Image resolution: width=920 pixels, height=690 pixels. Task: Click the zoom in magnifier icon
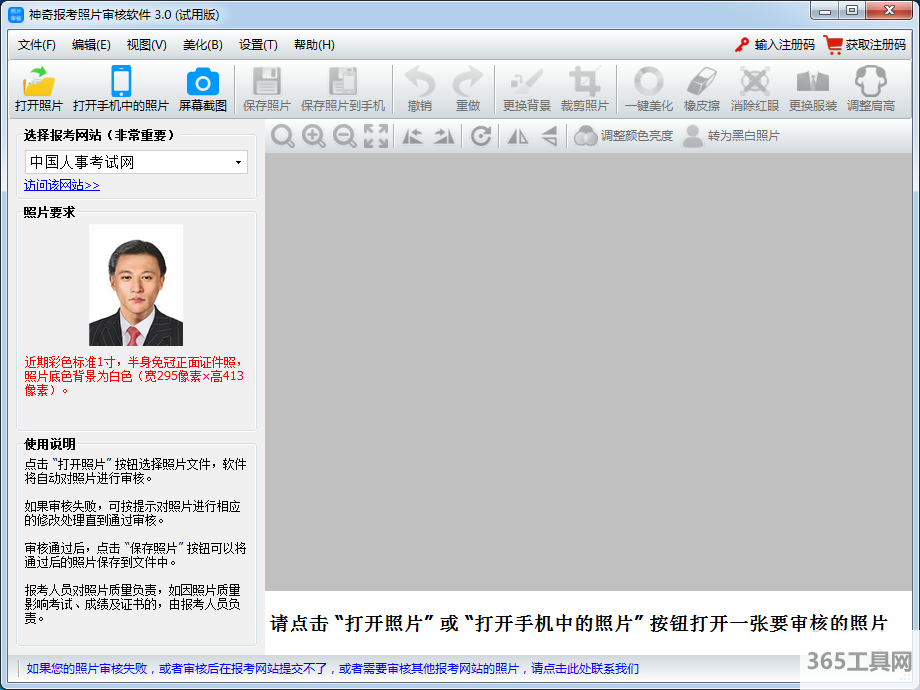(314, 137)
